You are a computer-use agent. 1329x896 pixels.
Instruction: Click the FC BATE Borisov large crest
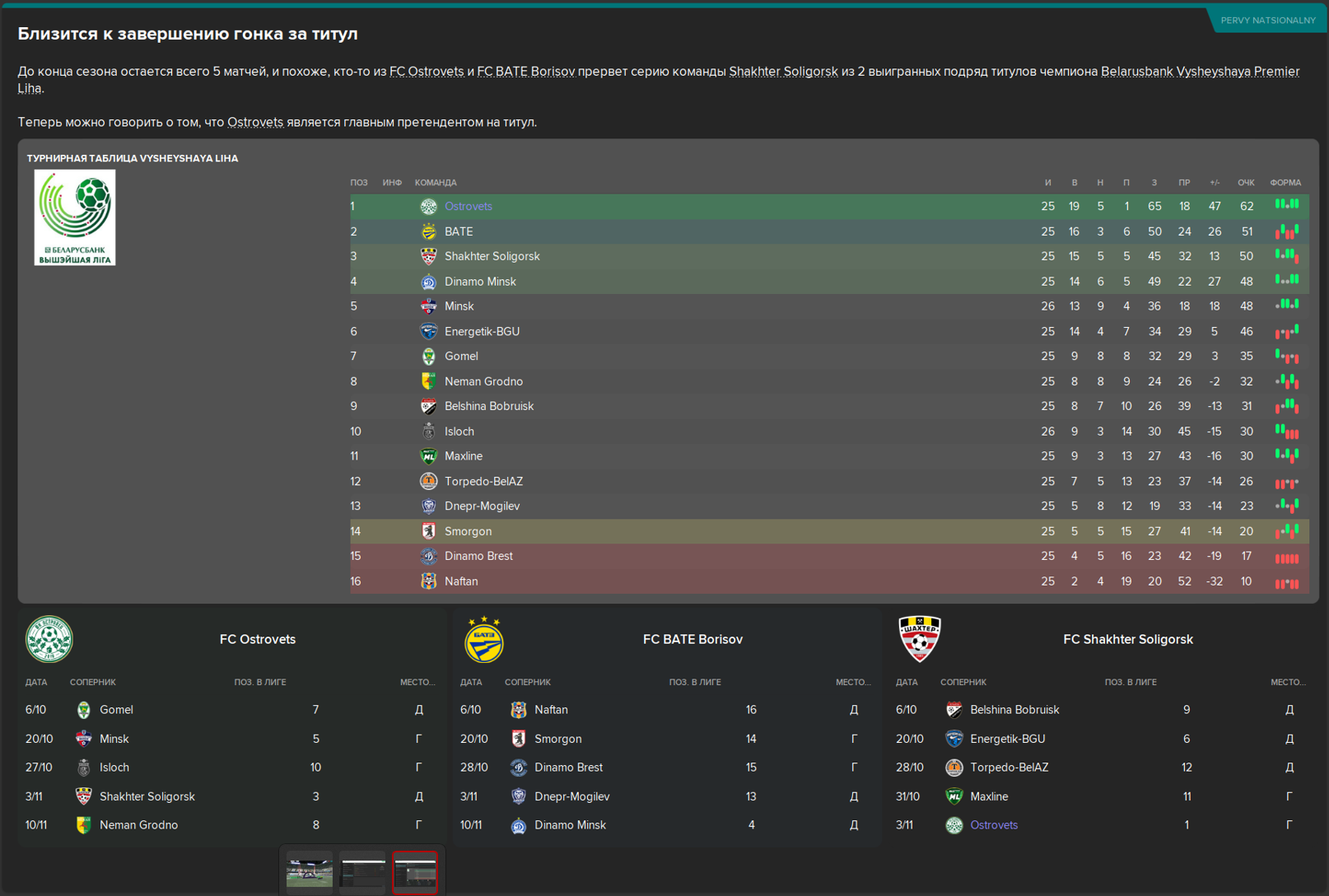(484, 639)
